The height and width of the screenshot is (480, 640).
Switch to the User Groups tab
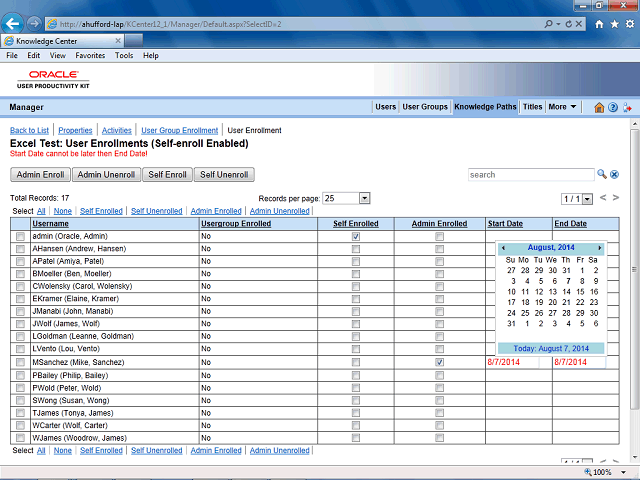pyautogui.click(x=425, y=107)
